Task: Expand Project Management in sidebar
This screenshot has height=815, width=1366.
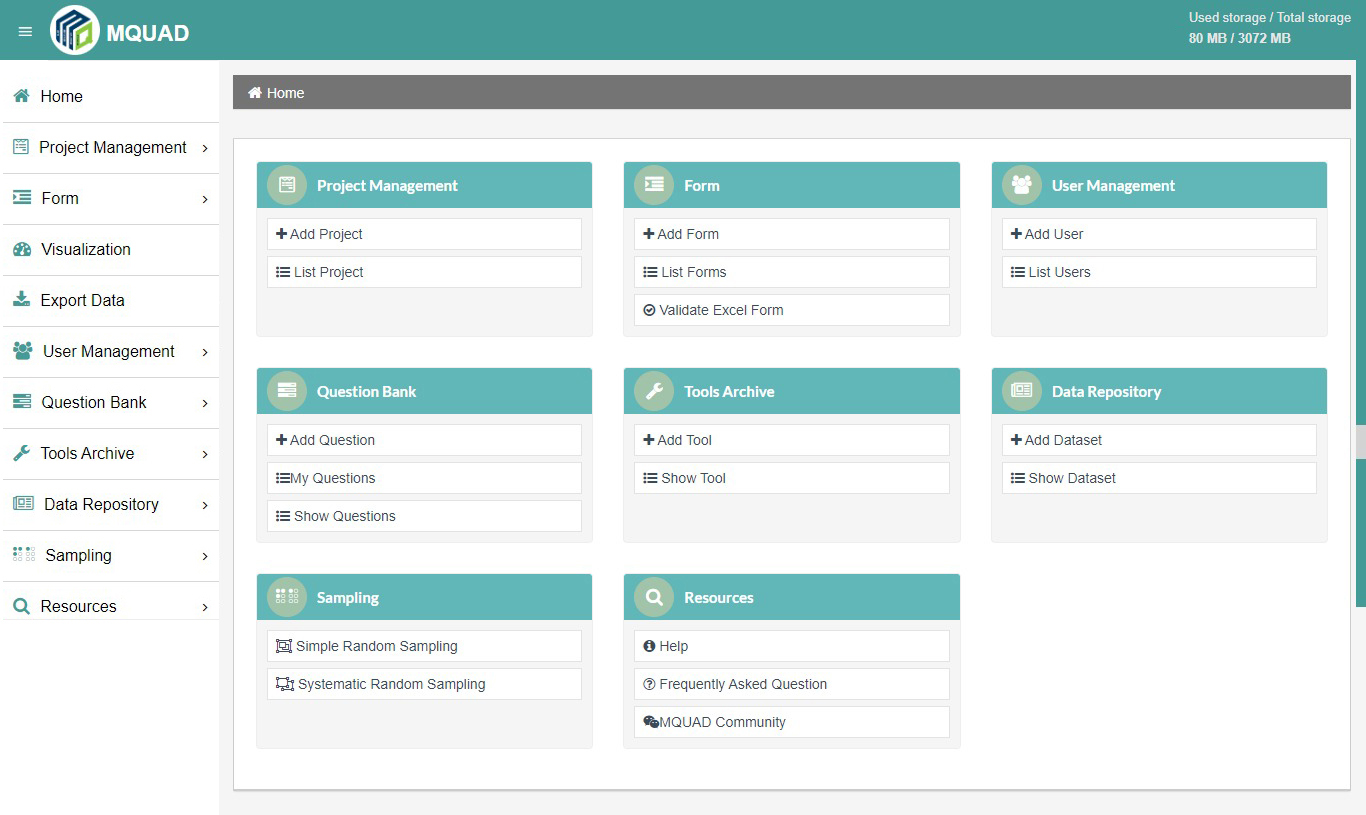Action: [x=205, y=148]
